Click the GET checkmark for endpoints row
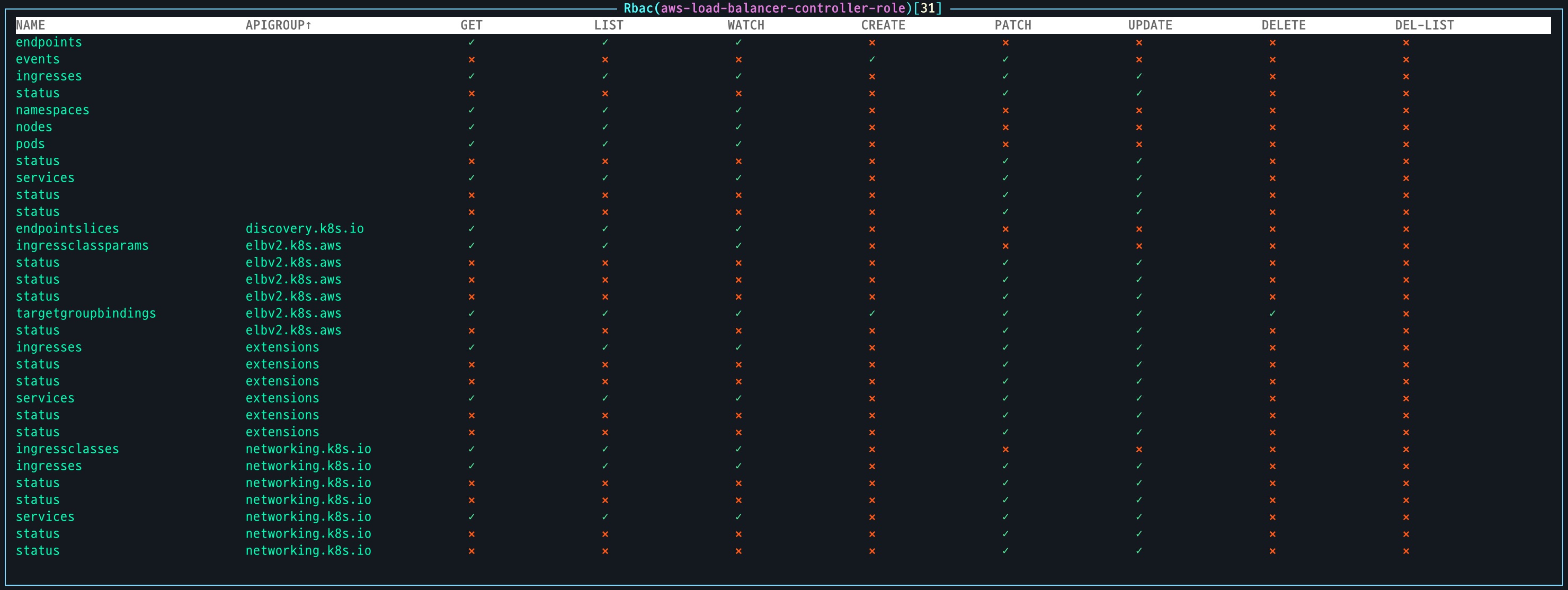The width and height of the screenshot is (1568, 590). [471, 42]
